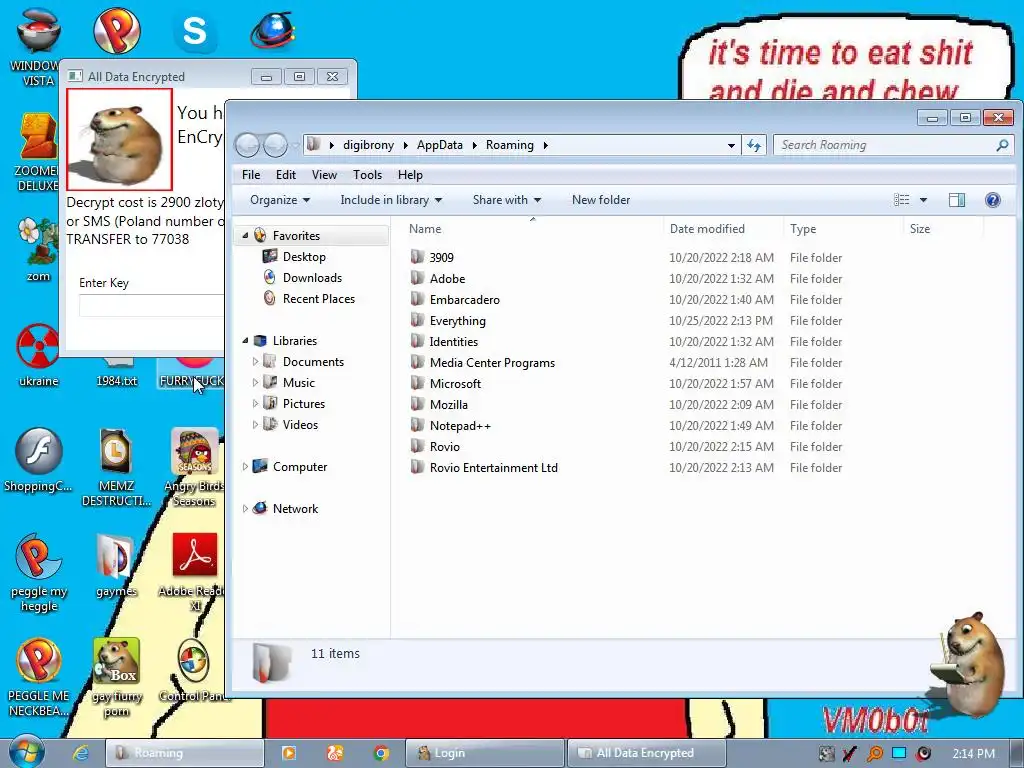Toggle the Explorer preview pane icon
The height and width of the screenshot is (768, 1024).
957,200
